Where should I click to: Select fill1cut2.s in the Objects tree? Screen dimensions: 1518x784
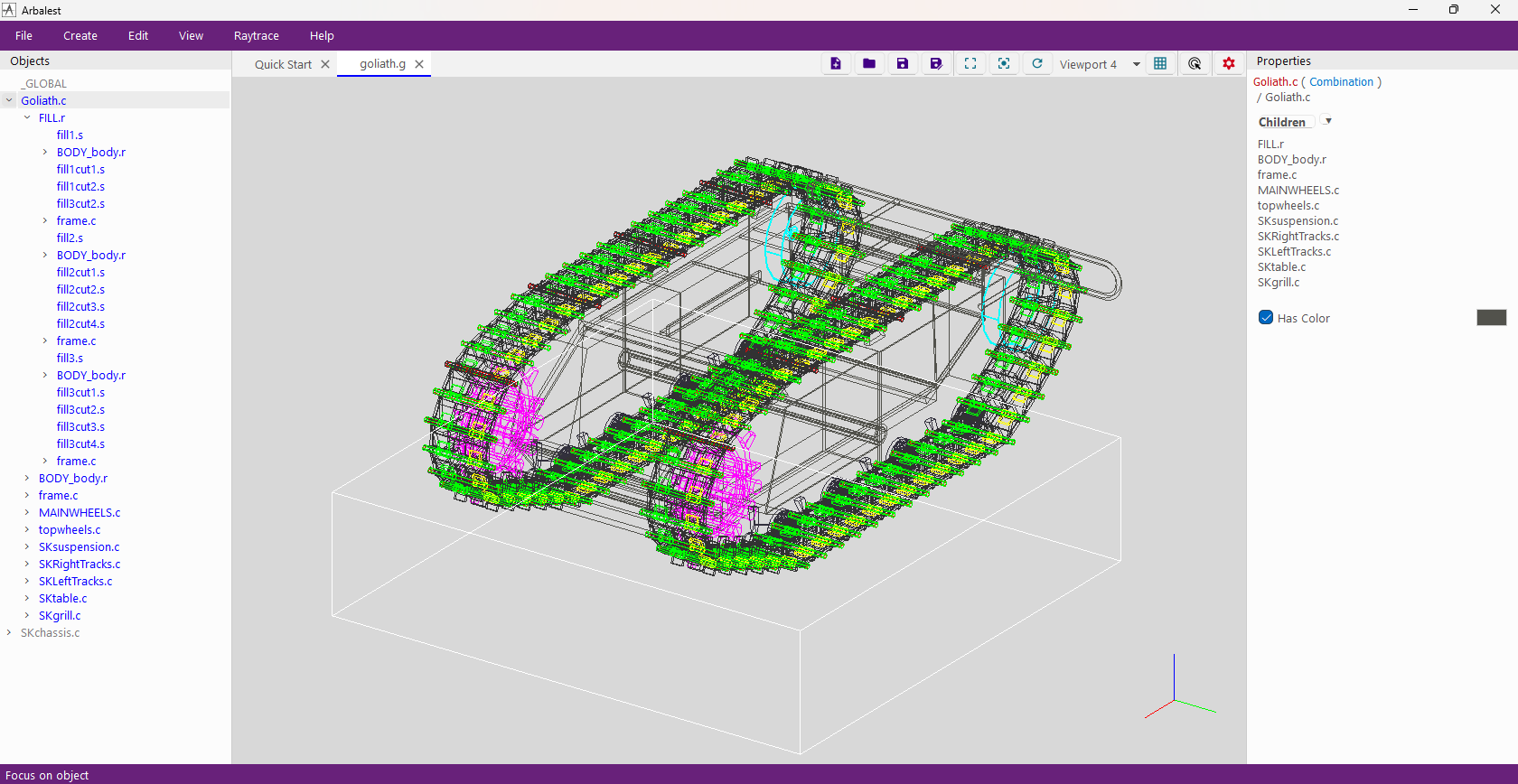click(x=80, y=186)
